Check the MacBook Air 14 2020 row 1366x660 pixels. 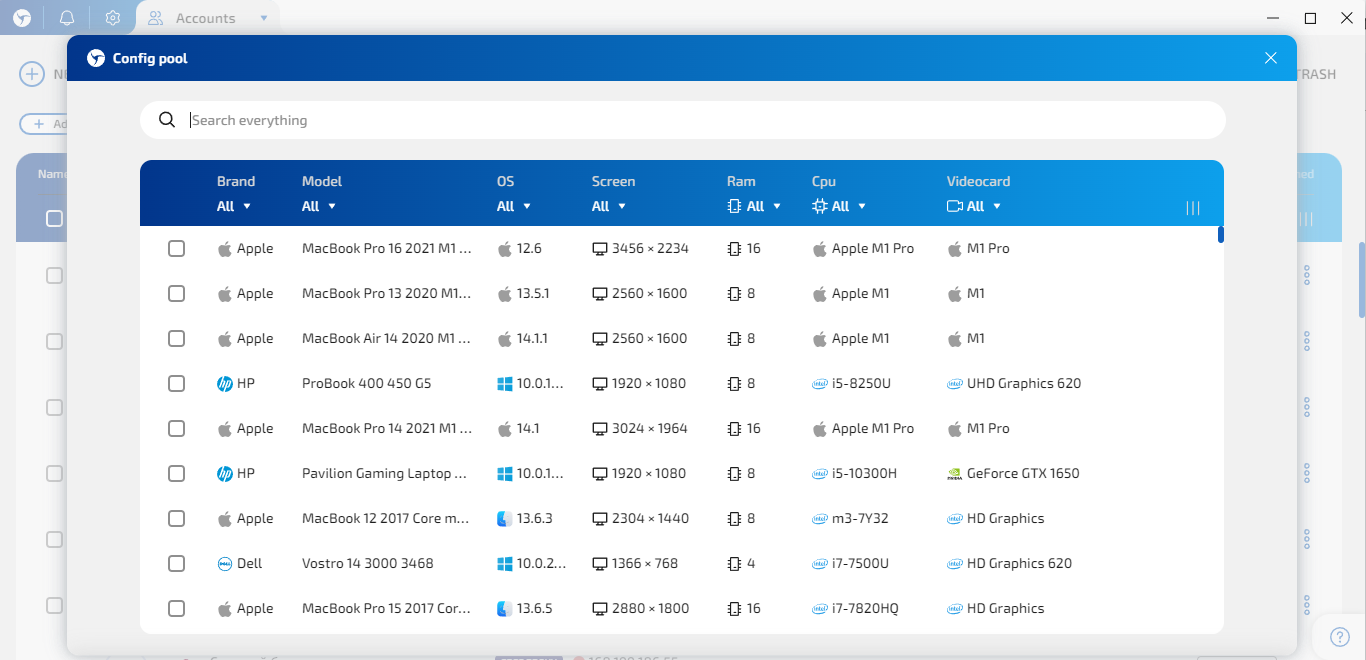pos(176,338)
